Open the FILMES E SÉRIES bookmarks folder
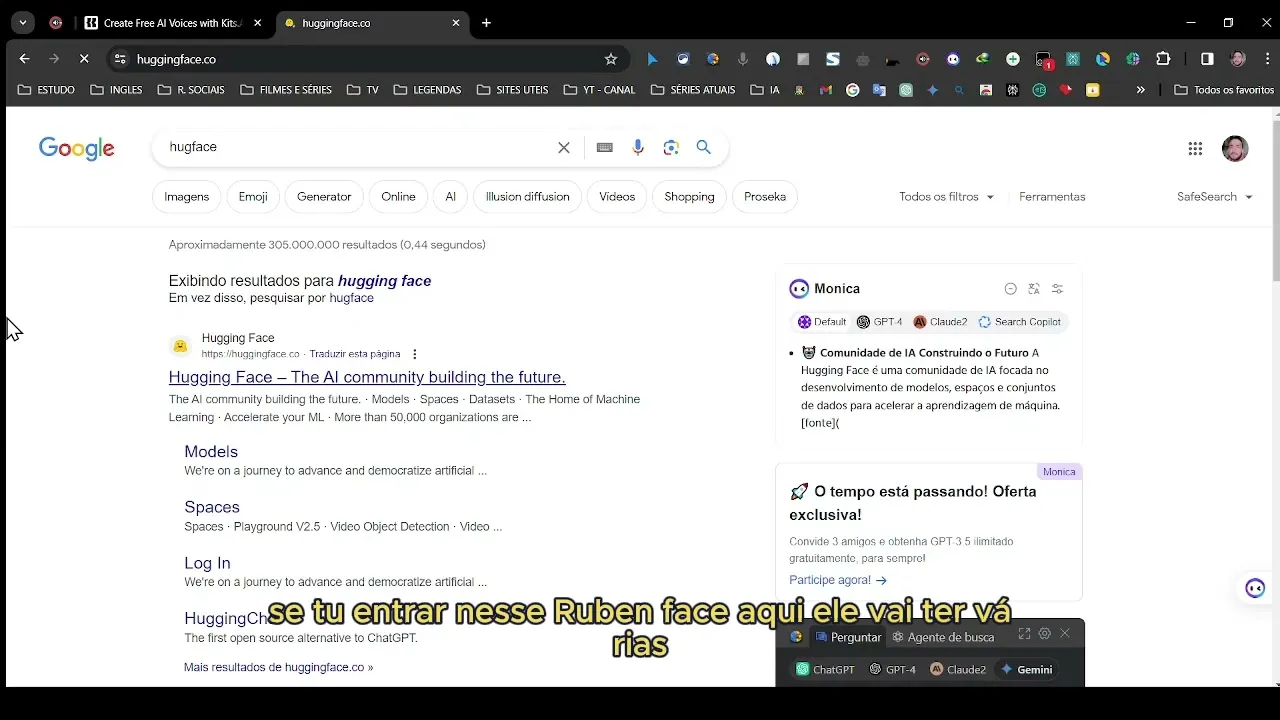This screenshot has width=1280, height=720. [285, 90]
